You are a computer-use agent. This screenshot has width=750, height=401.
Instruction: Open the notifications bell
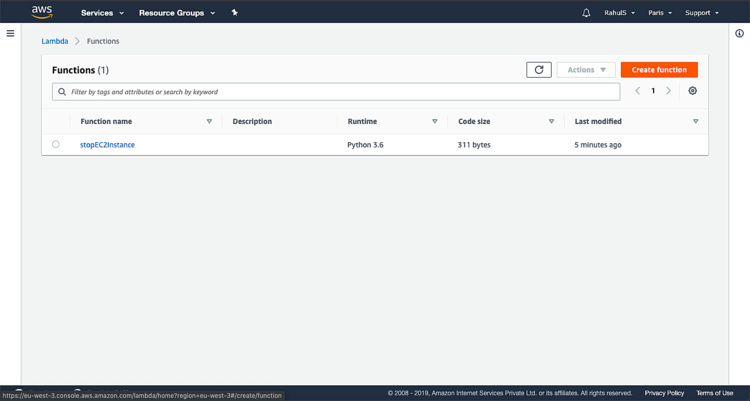click(586, 13)
